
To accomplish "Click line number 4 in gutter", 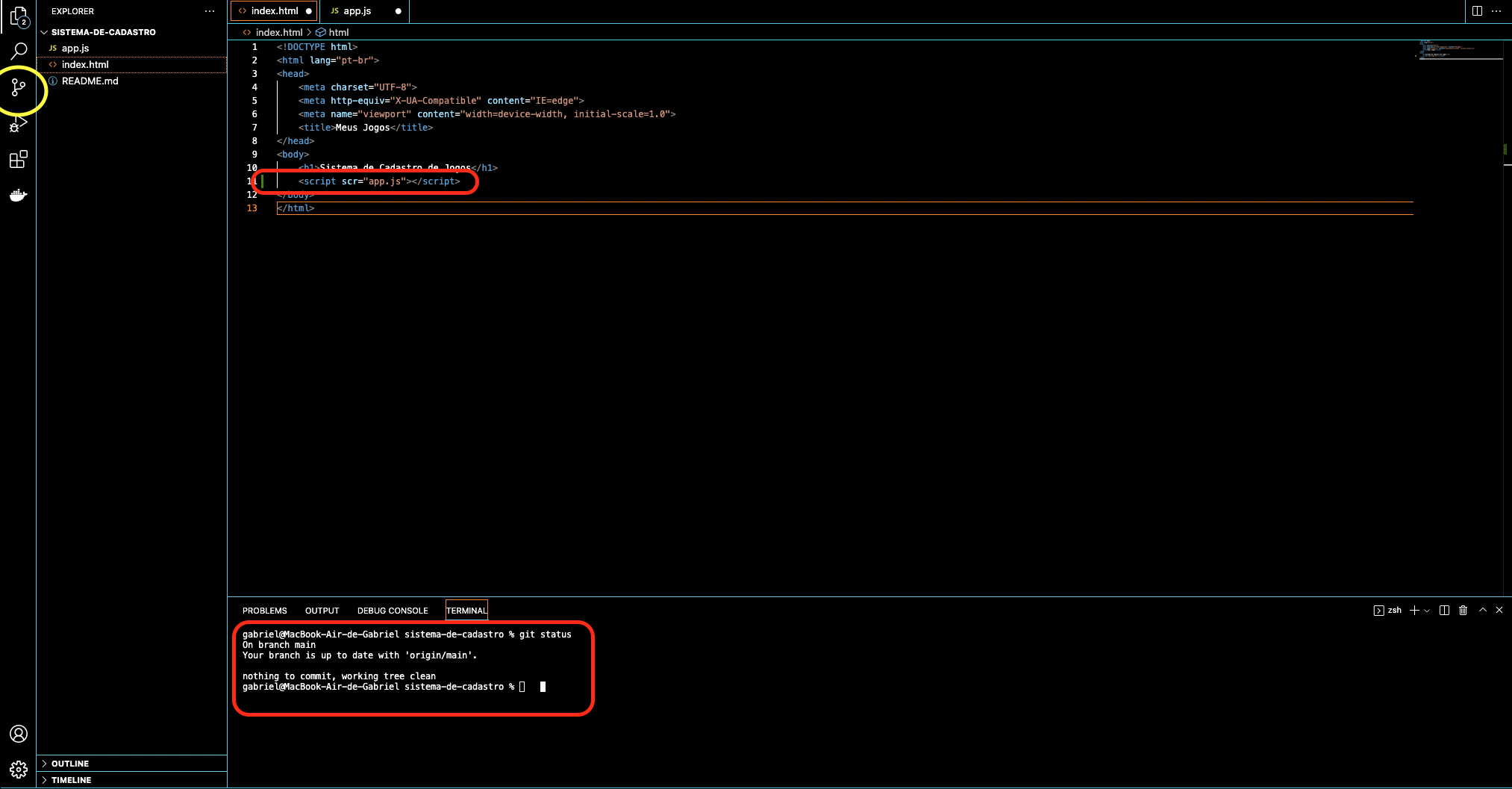I will pyautogui.click(x=254, y=87).
